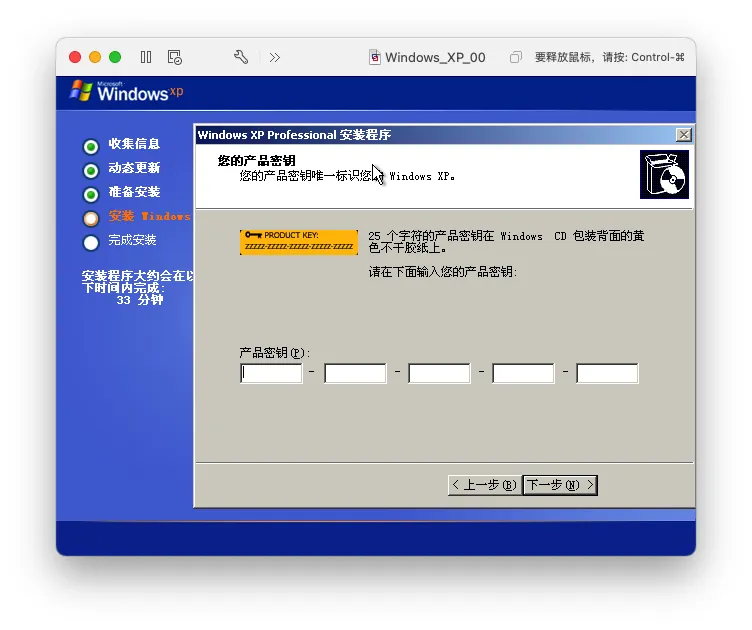
Task: Focus the fifth product key field
Action: point(607,373)
